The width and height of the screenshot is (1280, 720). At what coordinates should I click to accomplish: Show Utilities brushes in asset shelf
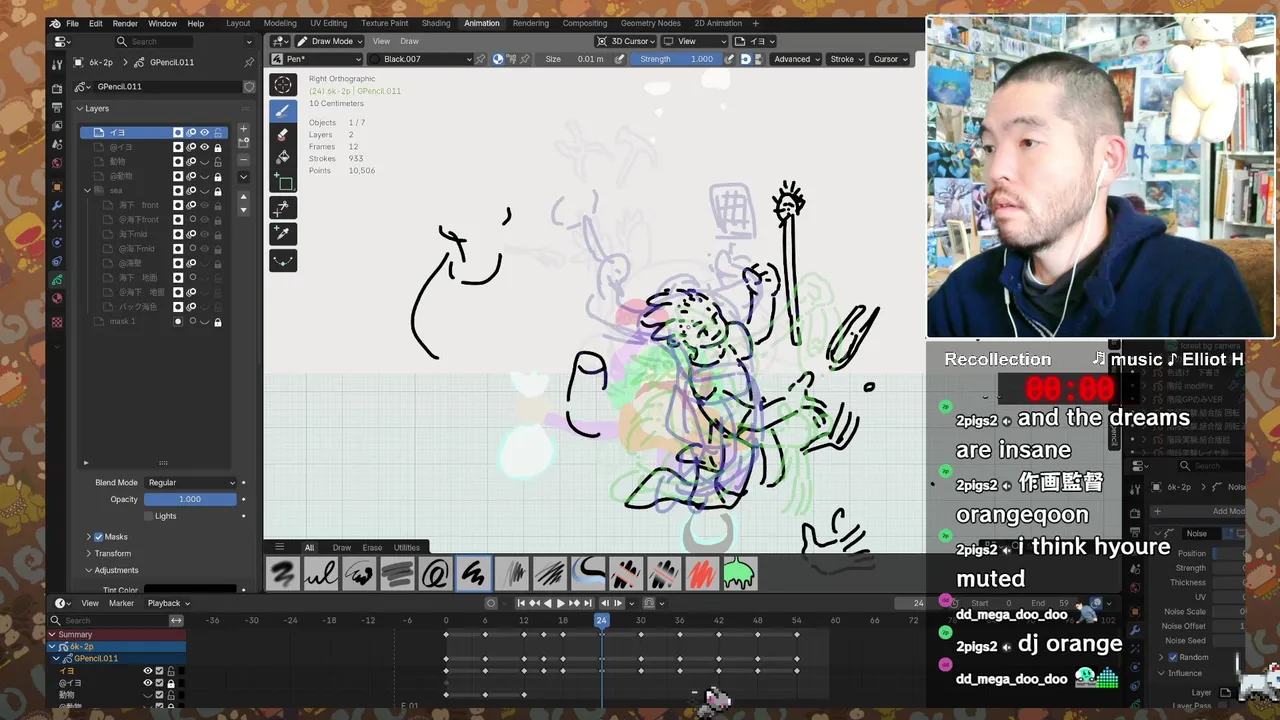406,547
